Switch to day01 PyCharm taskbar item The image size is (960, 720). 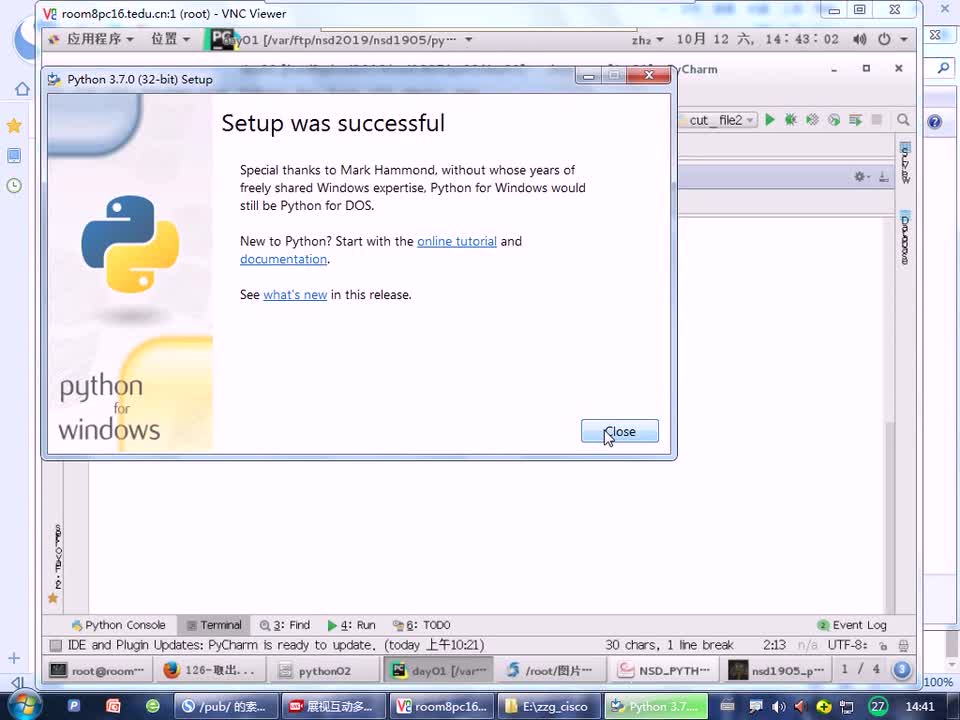pos(439,670)
